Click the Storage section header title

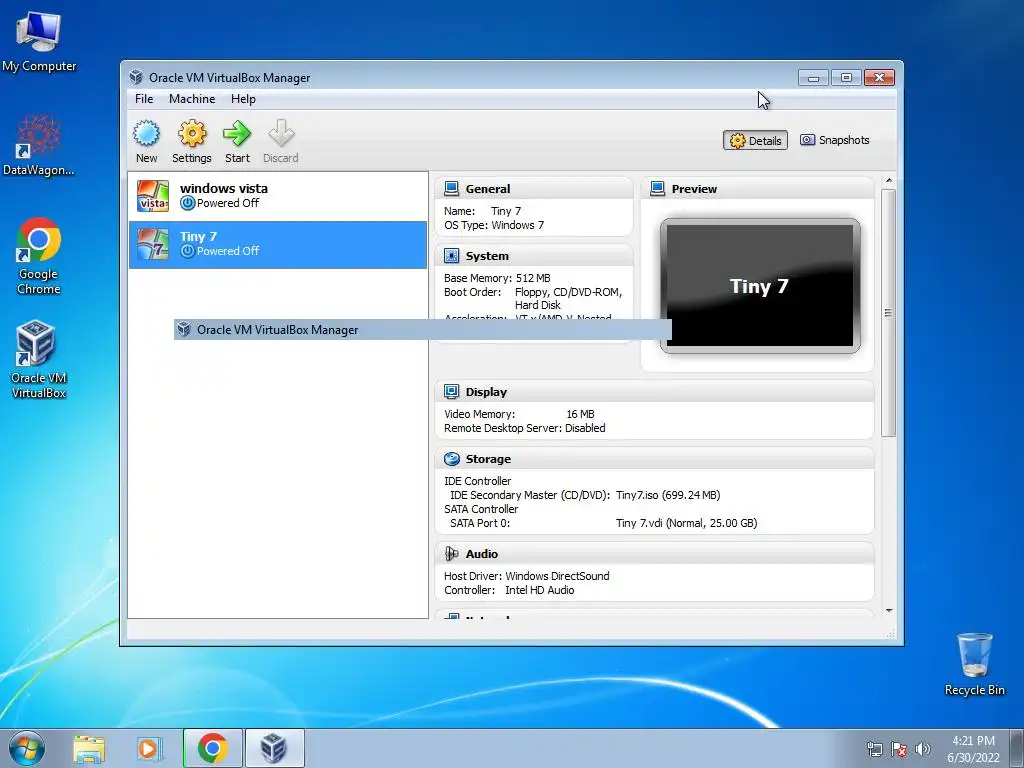coord(488,459)
